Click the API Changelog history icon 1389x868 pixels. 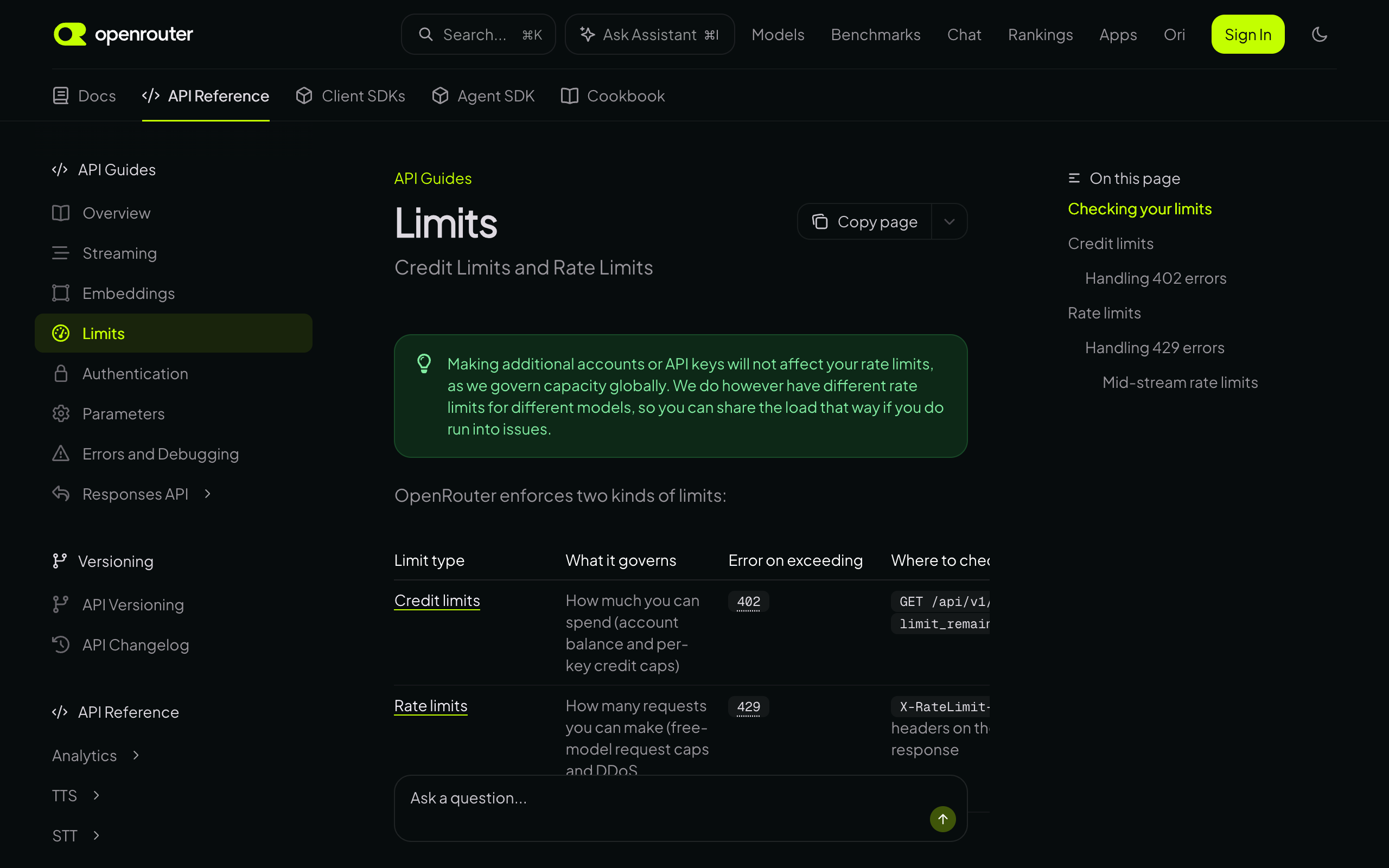(61, 644)
